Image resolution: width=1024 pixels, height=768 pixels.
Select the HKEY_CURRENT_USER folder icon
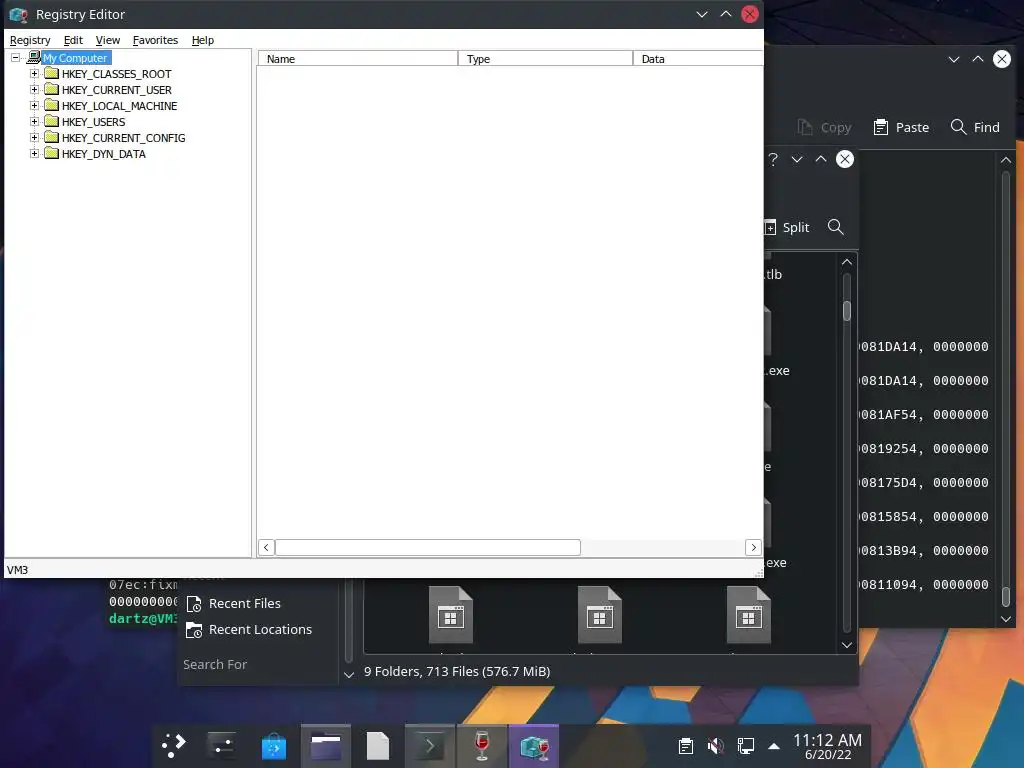(52, 89)
